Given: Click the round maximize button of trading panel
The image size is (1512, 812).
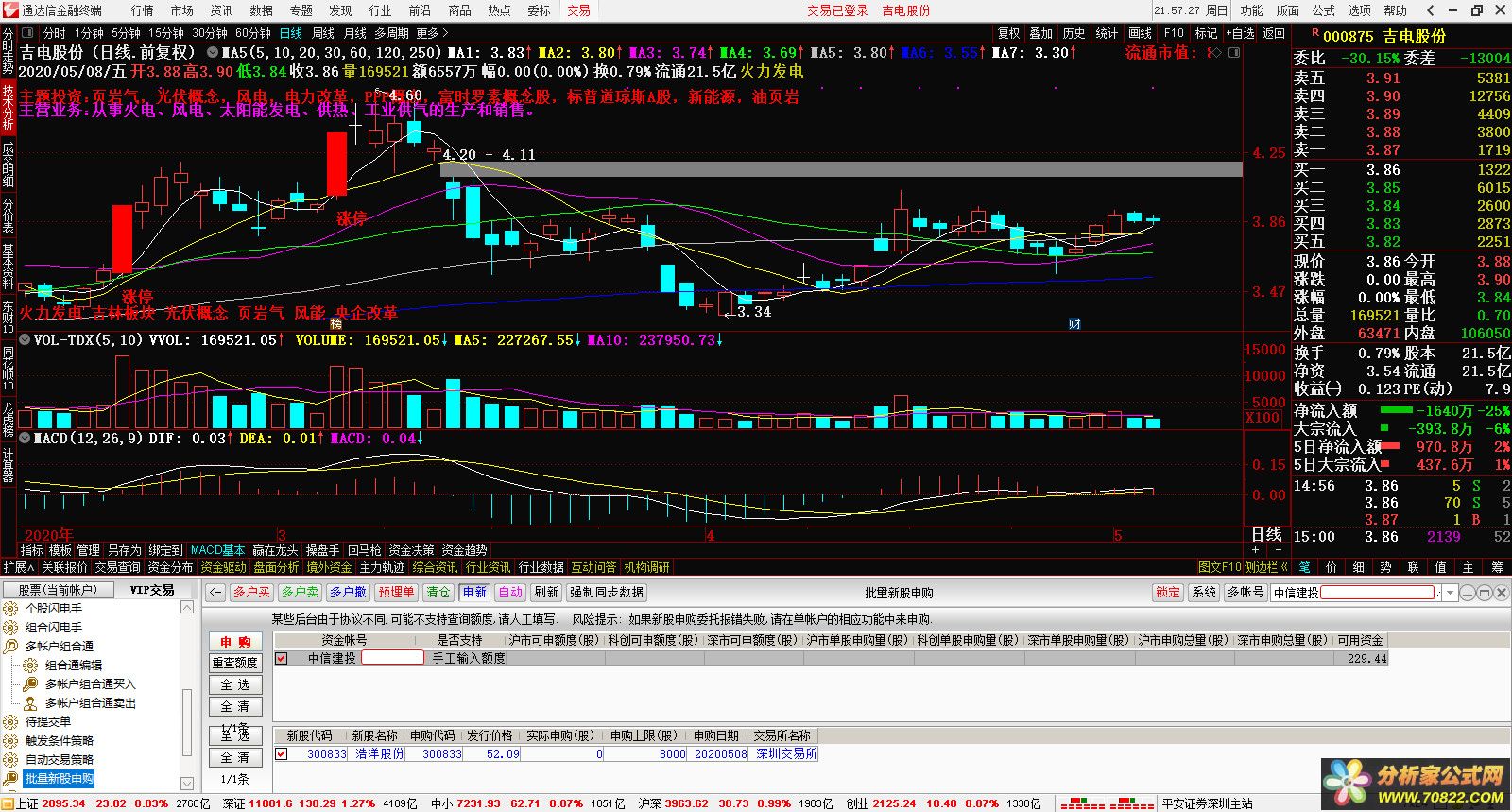Looking at the screenshot, I should point(1484,593).
